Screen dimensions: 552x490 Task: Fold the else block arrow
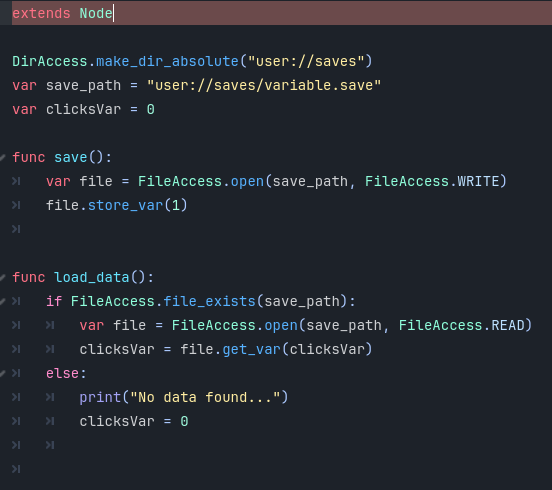[x=2, y=373]
